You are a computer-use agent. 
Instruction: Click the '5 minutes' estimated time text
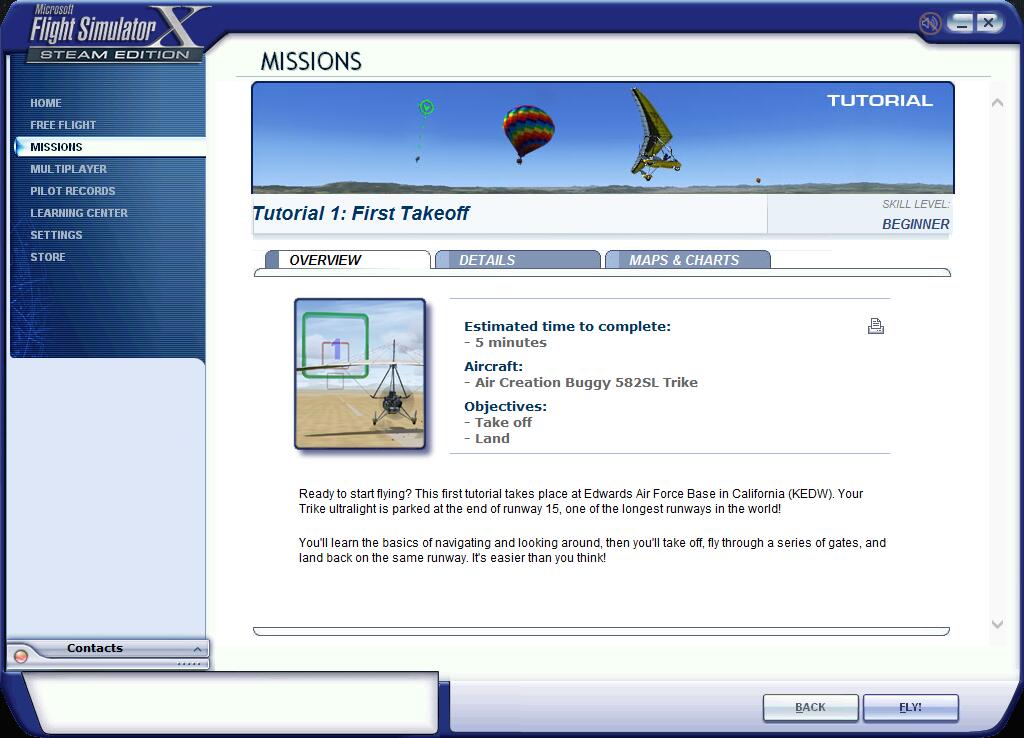point(511,343)
